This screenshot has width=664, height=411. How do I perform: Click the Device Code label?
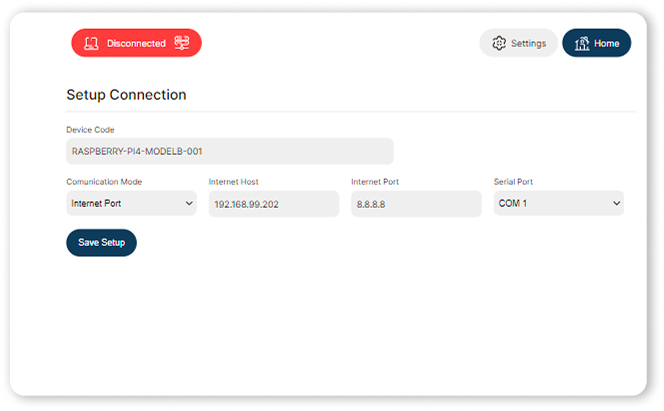[90, 130]
